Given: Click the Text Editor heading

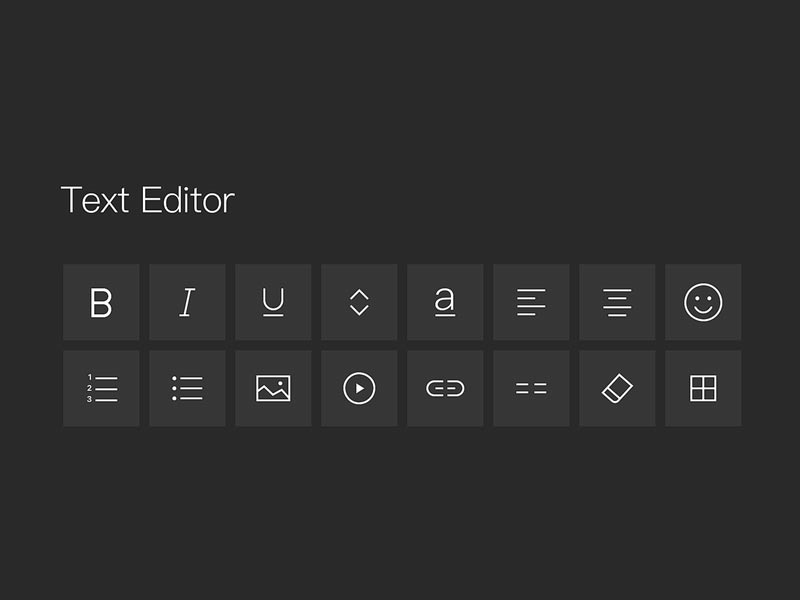Looking at the screenshot, I should click(x=147, y=200).
